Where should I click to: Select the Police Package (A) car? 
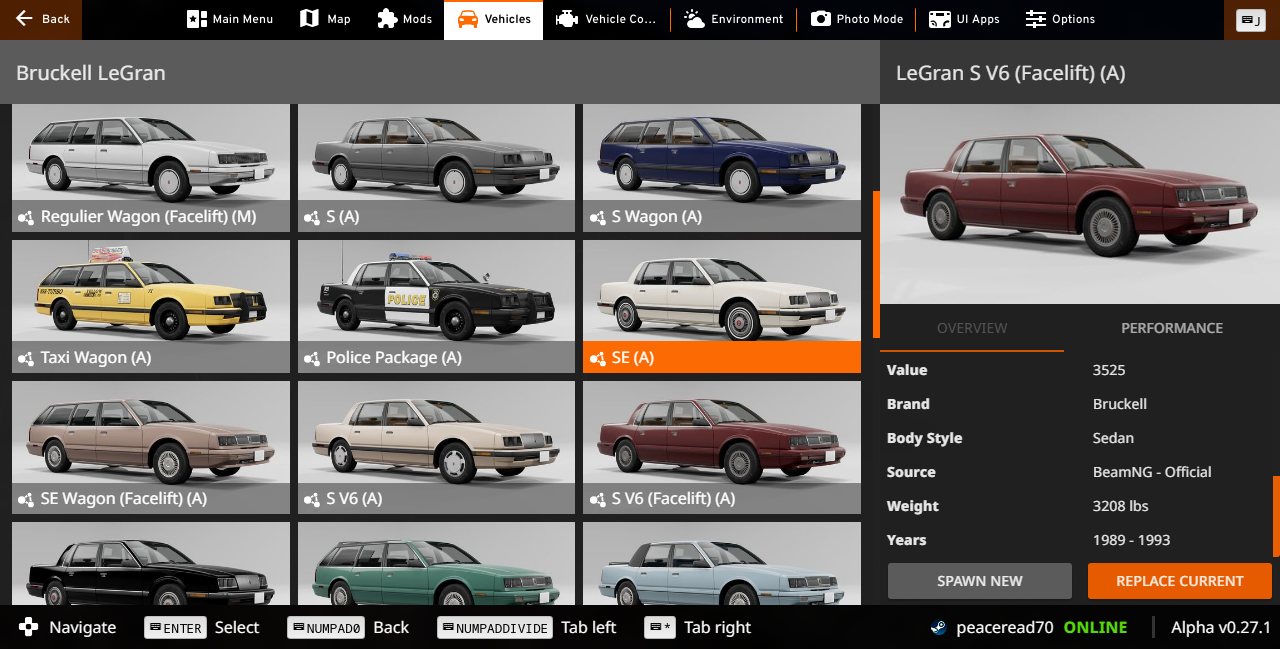point(436,306)
